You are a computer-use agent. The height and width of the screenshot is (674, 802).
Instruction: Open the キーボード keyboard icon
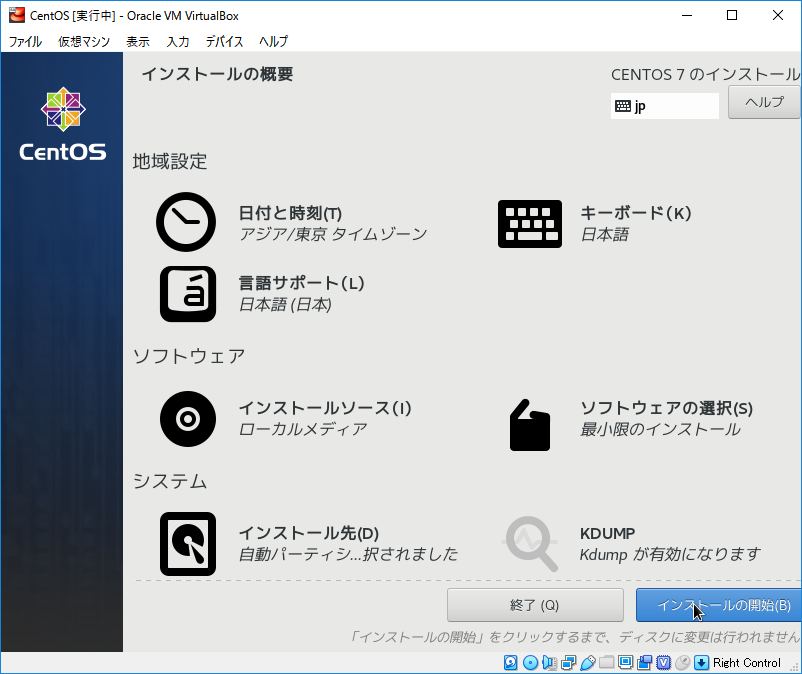pos(530,224)
